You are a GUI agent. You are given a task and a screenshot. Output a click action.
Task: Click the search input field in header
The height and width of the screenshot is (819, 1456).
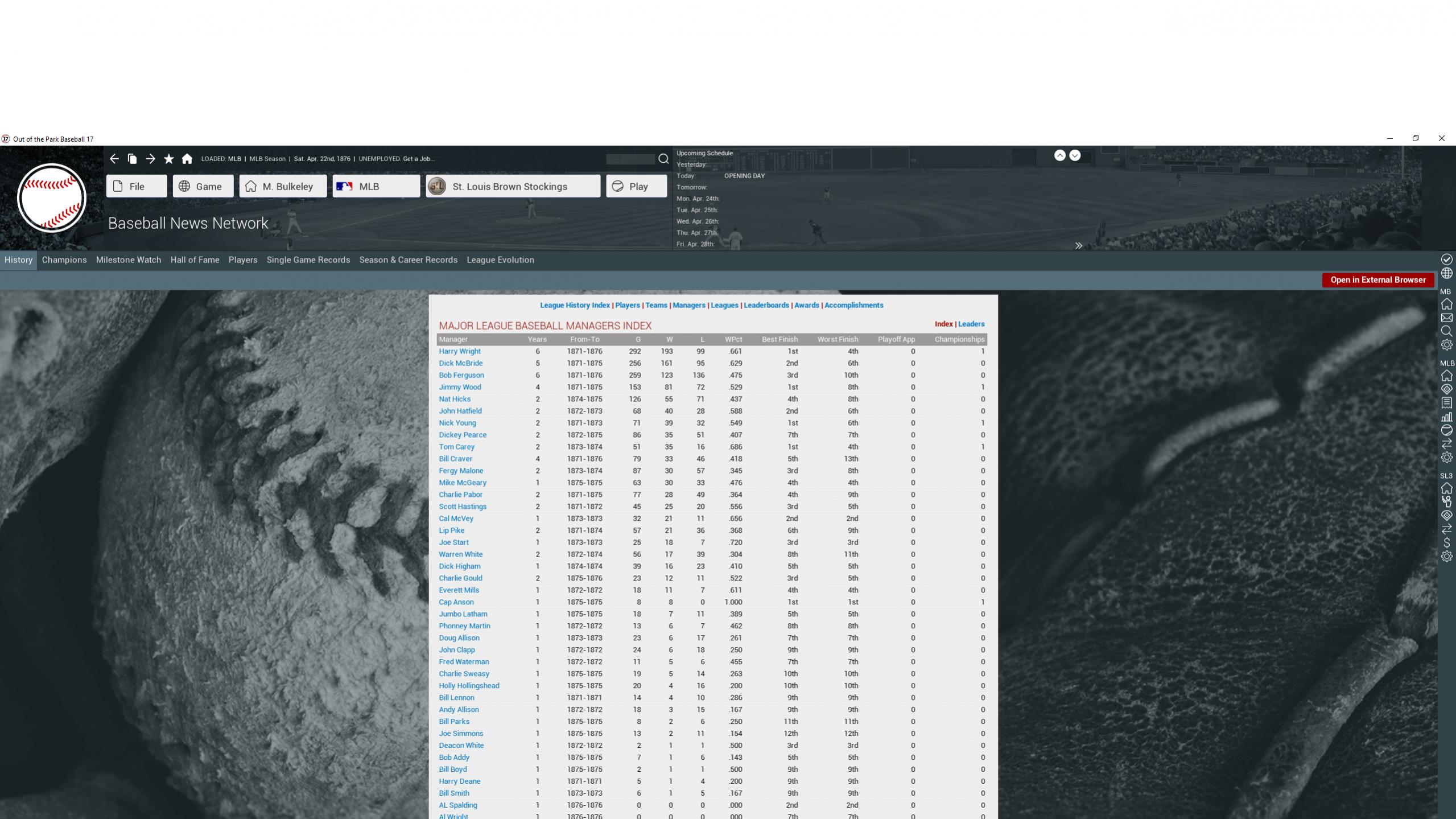pos(630,159)
